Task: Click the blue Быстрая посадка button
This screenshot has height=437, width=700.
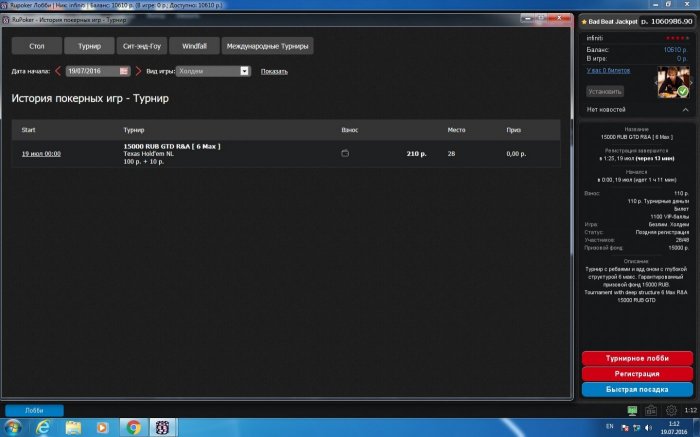Action: click(x=637, y=389)
